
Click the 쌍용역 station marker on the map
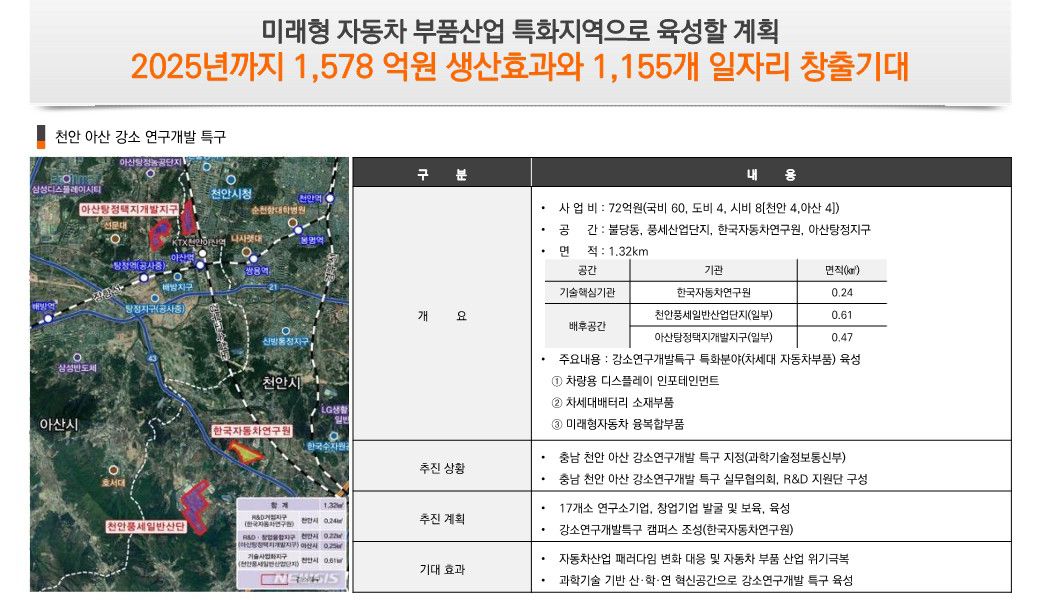(x=254, y=259)
